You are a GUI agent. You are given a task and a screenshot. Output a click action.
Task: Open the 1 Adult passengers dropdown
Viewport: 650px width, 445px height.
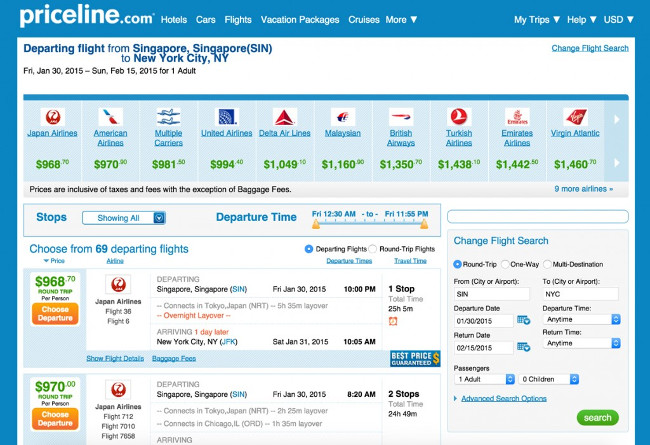point(485,379)
